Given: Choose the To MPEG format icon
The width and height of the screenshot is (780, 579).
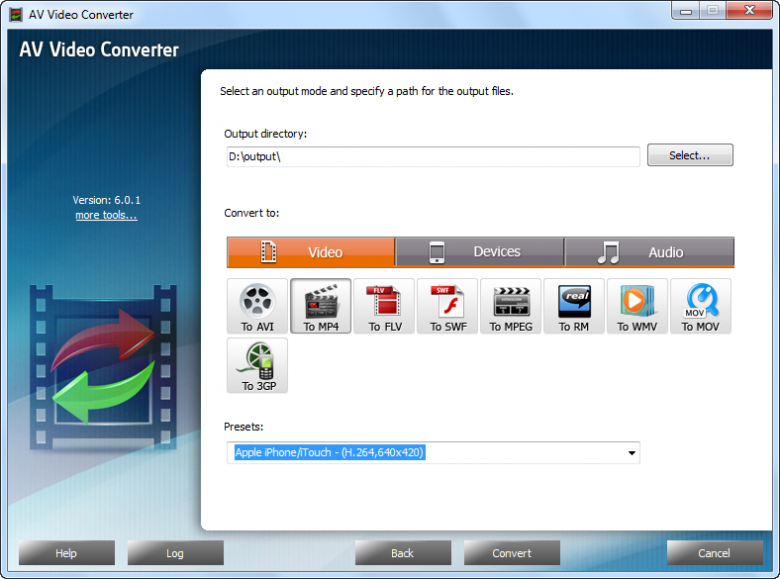Looking at the screenshot, I should 510,306.
